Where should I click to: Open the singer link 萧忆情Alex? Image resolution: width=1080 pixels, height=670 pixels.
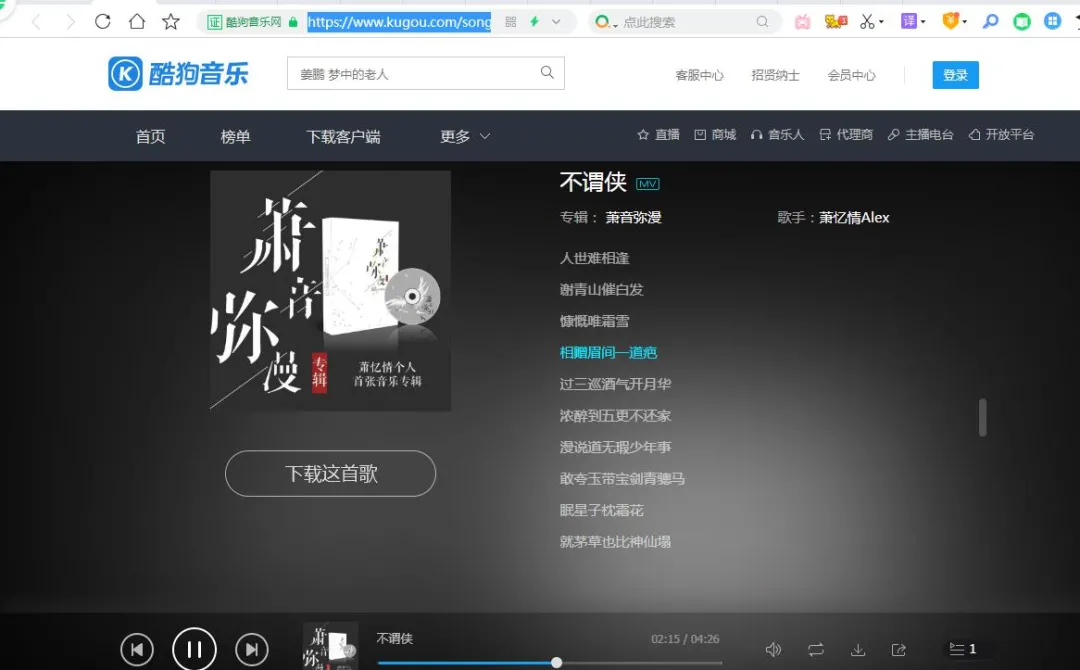click(854, 218)
